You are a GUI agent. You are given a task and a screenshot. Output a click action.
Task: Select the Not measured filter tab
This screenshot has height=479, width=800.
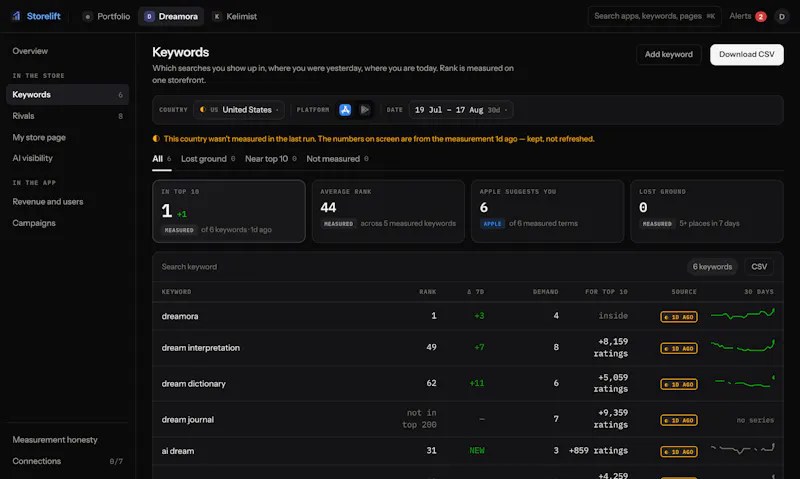(x=337, y=159)
